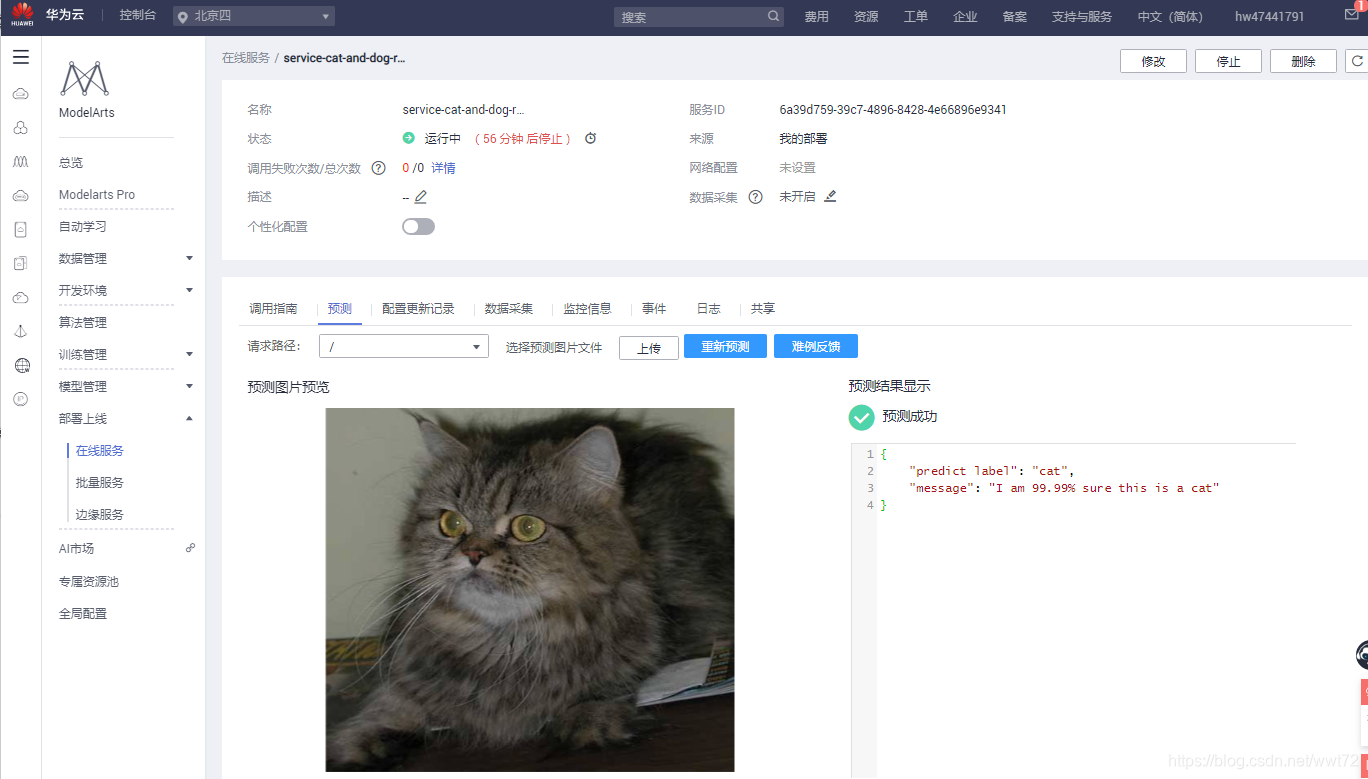Open 自动学习 in sidebar
Viewport: 1368px width, 779px height.
83,227
